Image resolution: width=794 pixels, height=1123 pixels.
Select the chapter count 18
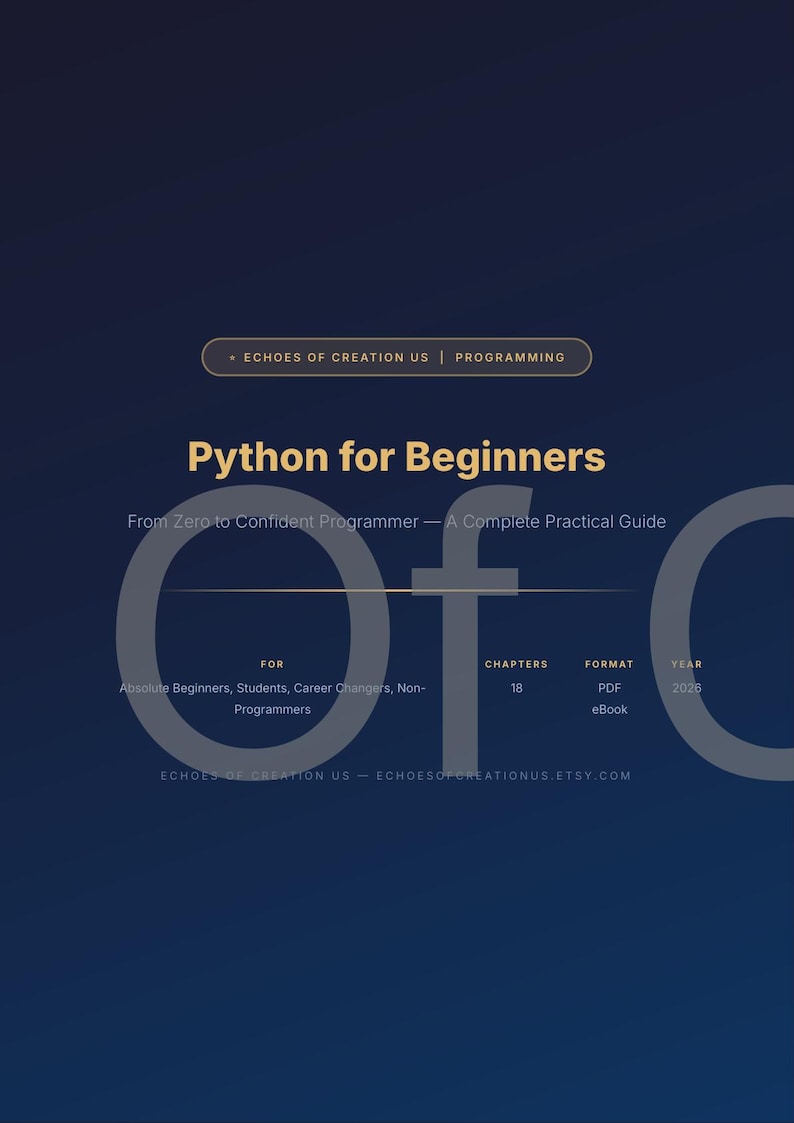[x=516, y=688]
